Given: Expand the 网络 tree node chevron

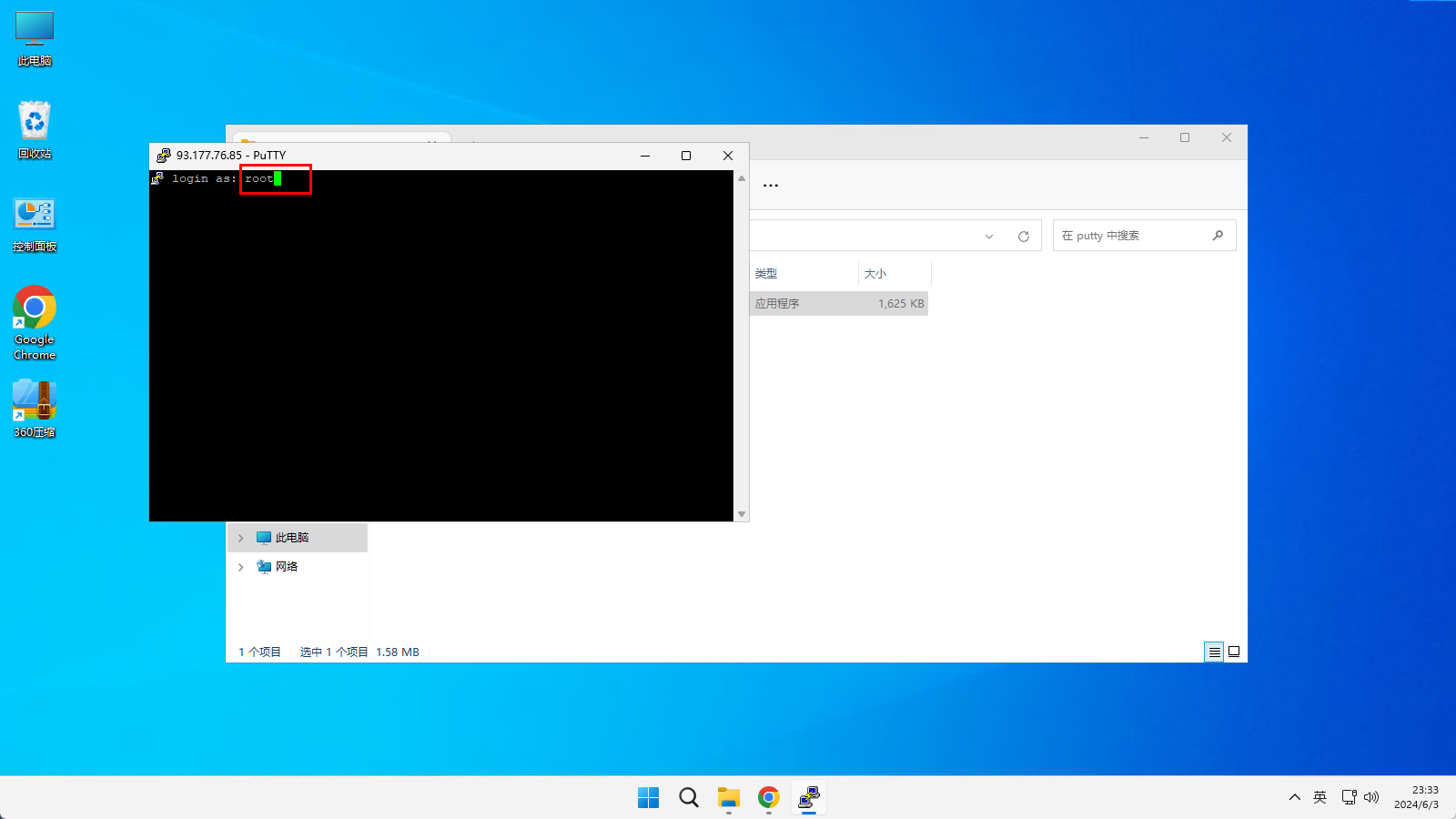Looking at the screenshot, I should (241, 567).
